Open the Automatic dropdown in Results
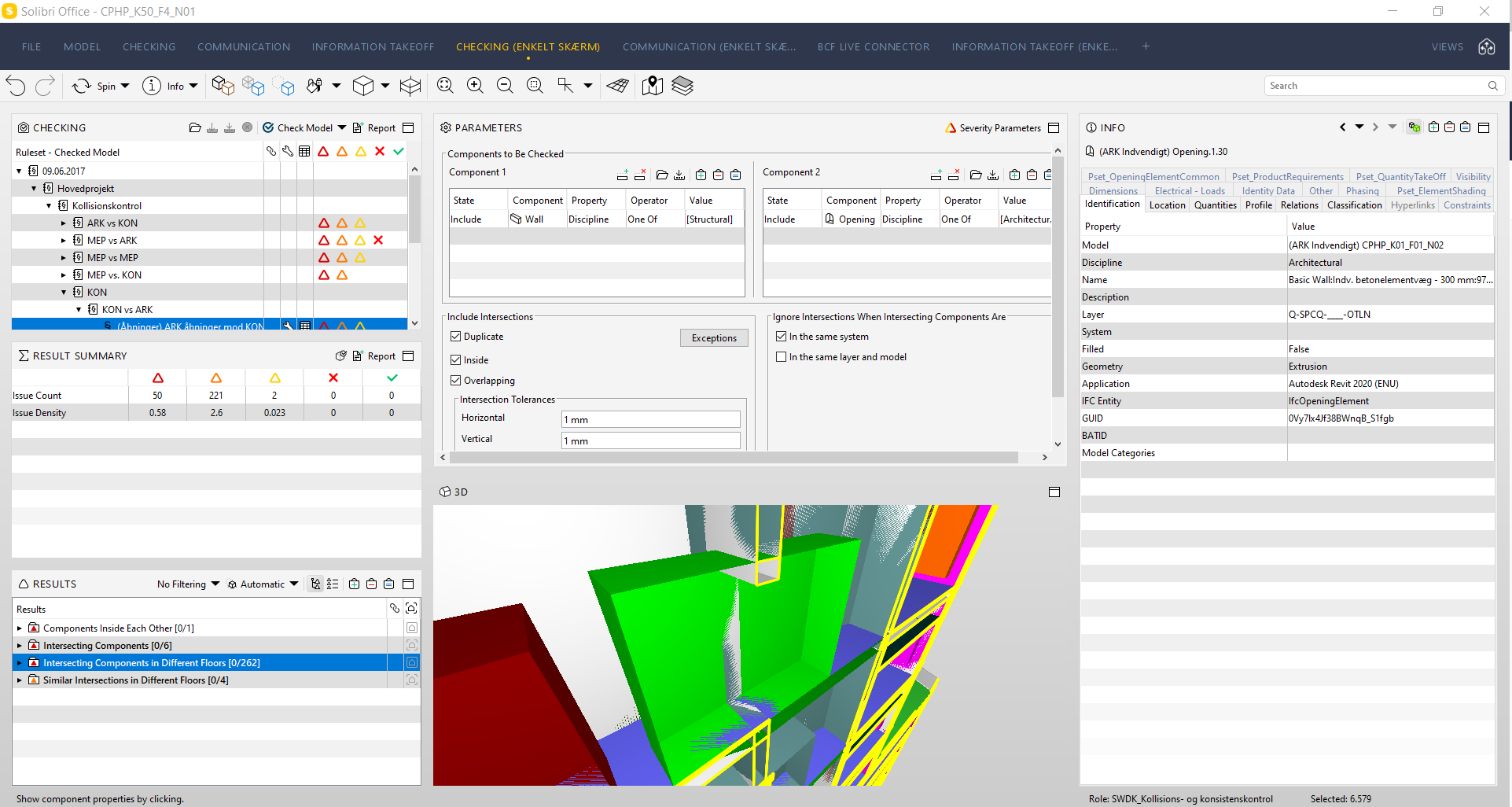1512x807 pixels. 263,584
